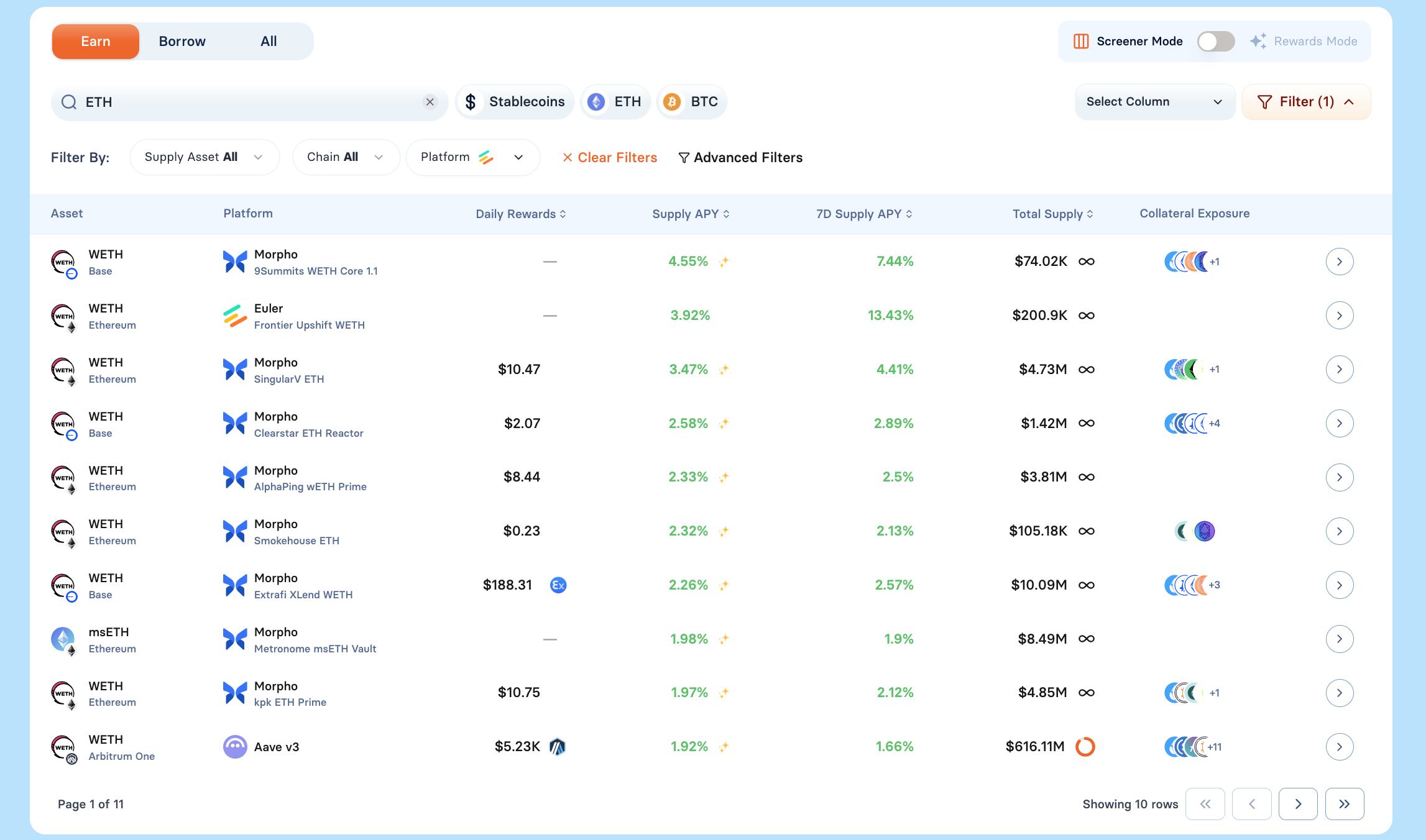Click the Clear Filters link
Viewport: 1426px width, 840px height.
(x=610, y=158)
